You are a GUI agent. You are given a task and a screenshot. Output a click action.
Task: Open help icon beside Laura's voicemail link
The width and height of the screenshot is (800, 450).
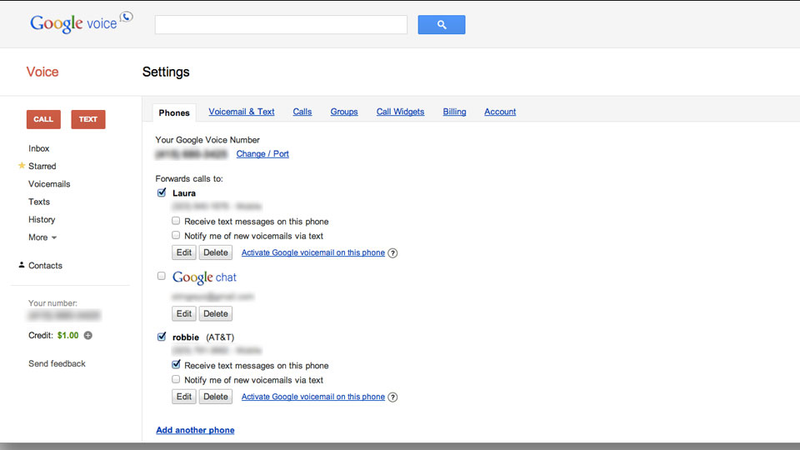[392, 253]
